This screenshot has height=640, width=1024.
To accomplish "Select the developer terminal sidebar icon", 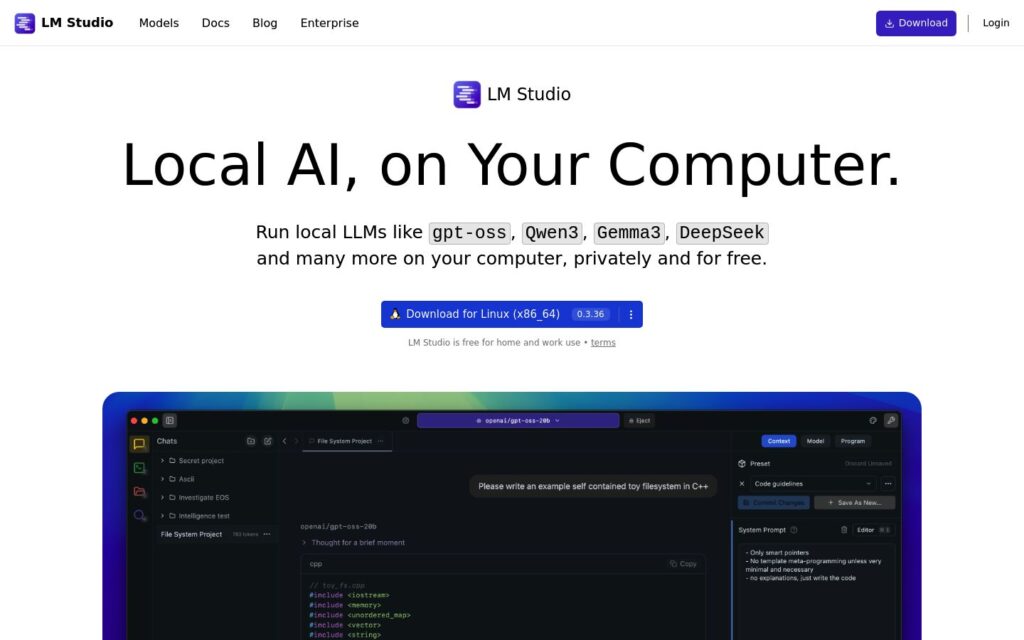I will tap(139, 468).
